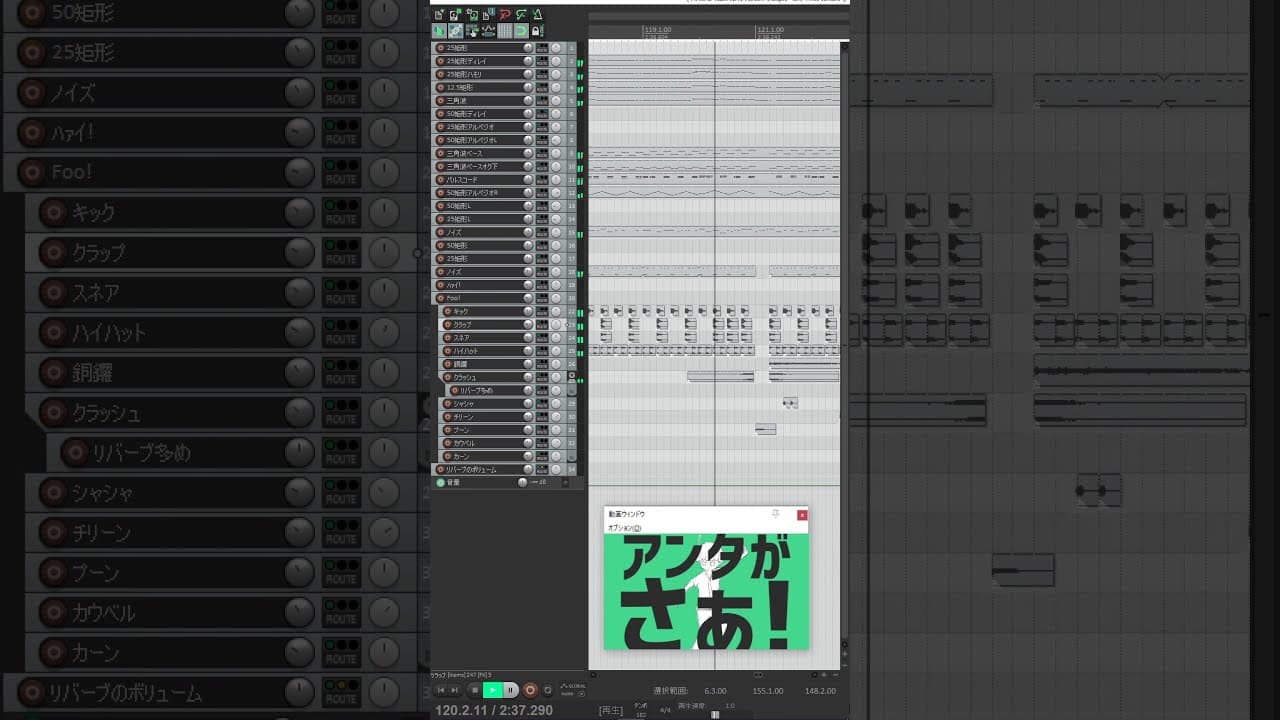The width and height of the screenshot is (1280, 720).
Task: Toggle the transport Repeat loop button
Action: point(547,690)
